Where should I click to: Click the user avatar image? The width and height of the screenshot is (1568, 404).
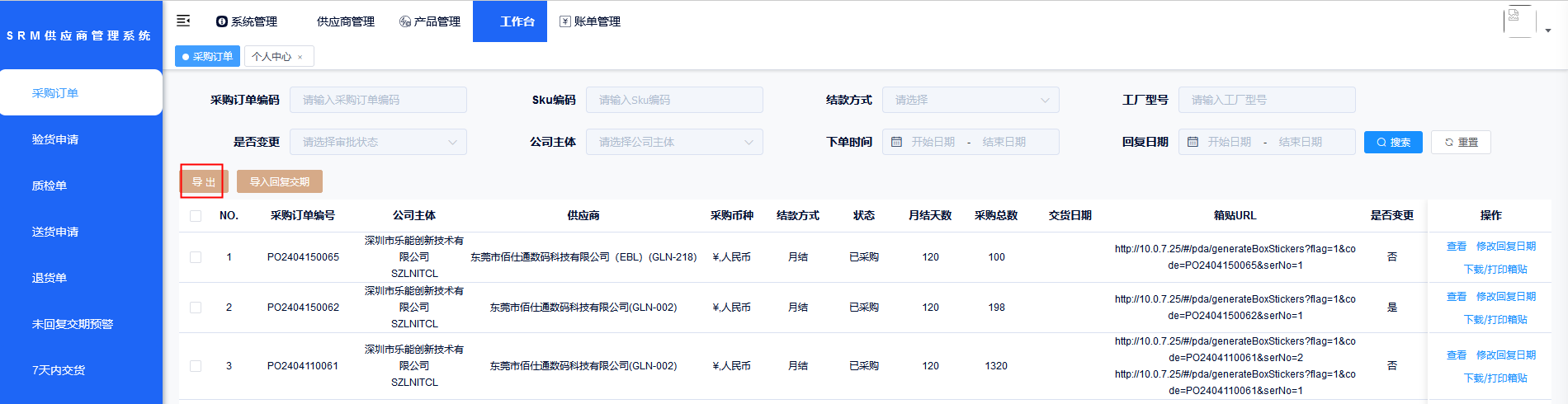point(1518,21)
